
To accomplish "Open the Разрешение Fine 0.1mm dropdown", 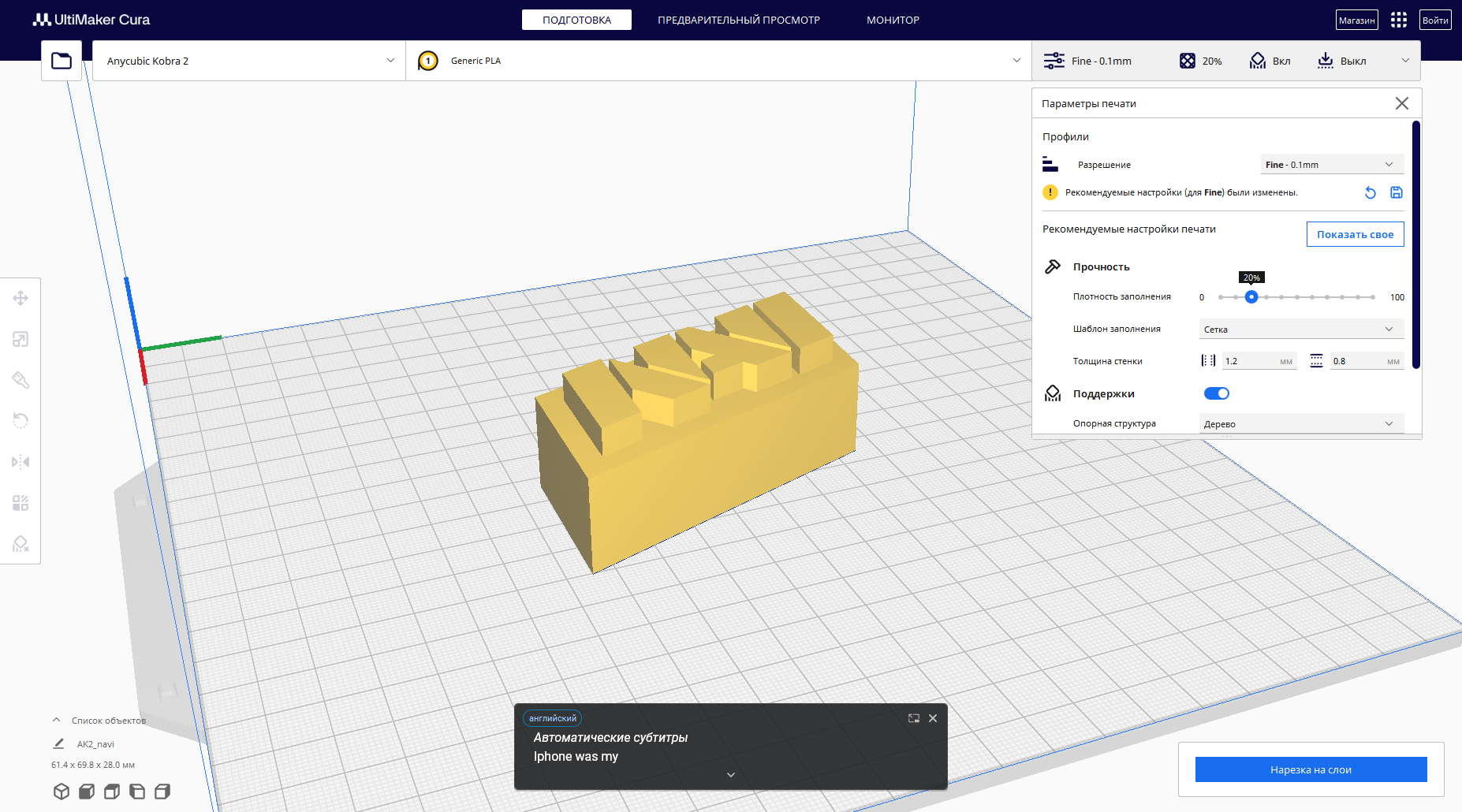I will pyautogui.click(x=1332, y=165).
